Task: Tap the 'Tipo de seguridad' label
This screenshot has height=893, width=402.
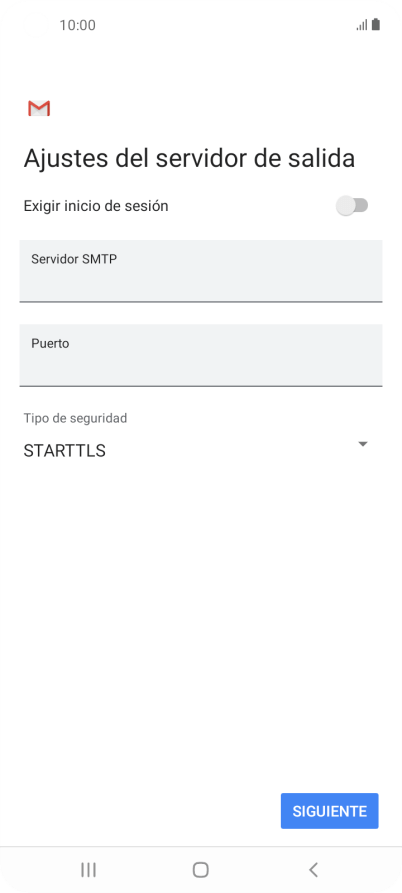Action: 75,418
